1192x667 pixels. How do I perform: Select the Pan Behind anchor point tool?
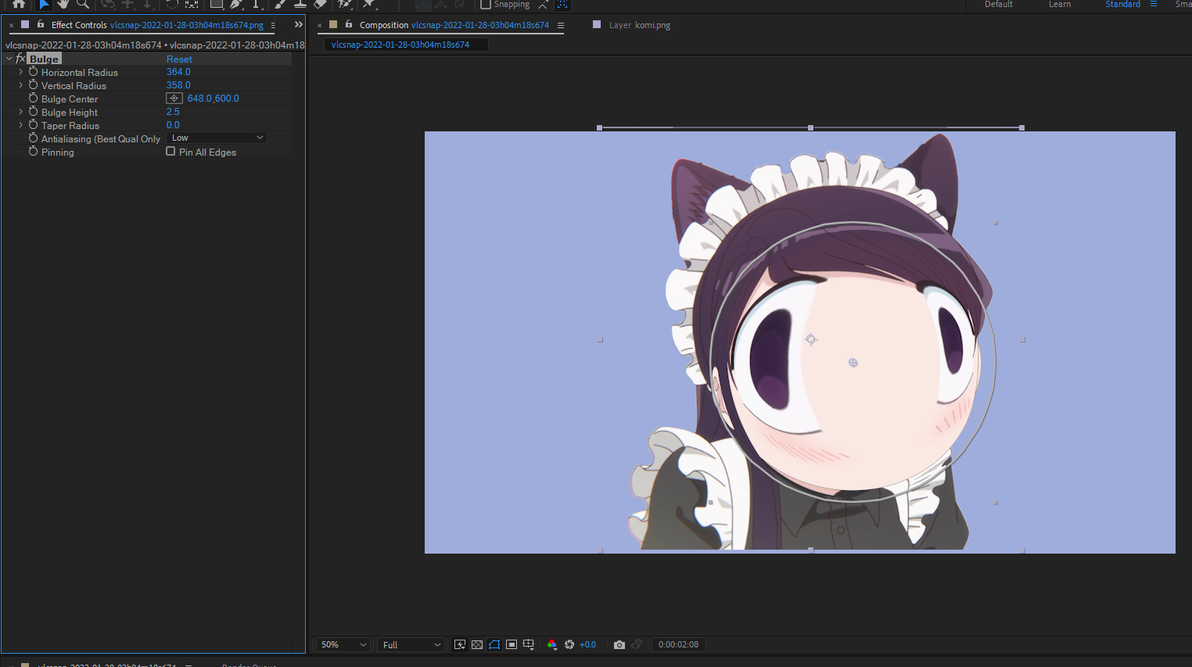point(192,4)
